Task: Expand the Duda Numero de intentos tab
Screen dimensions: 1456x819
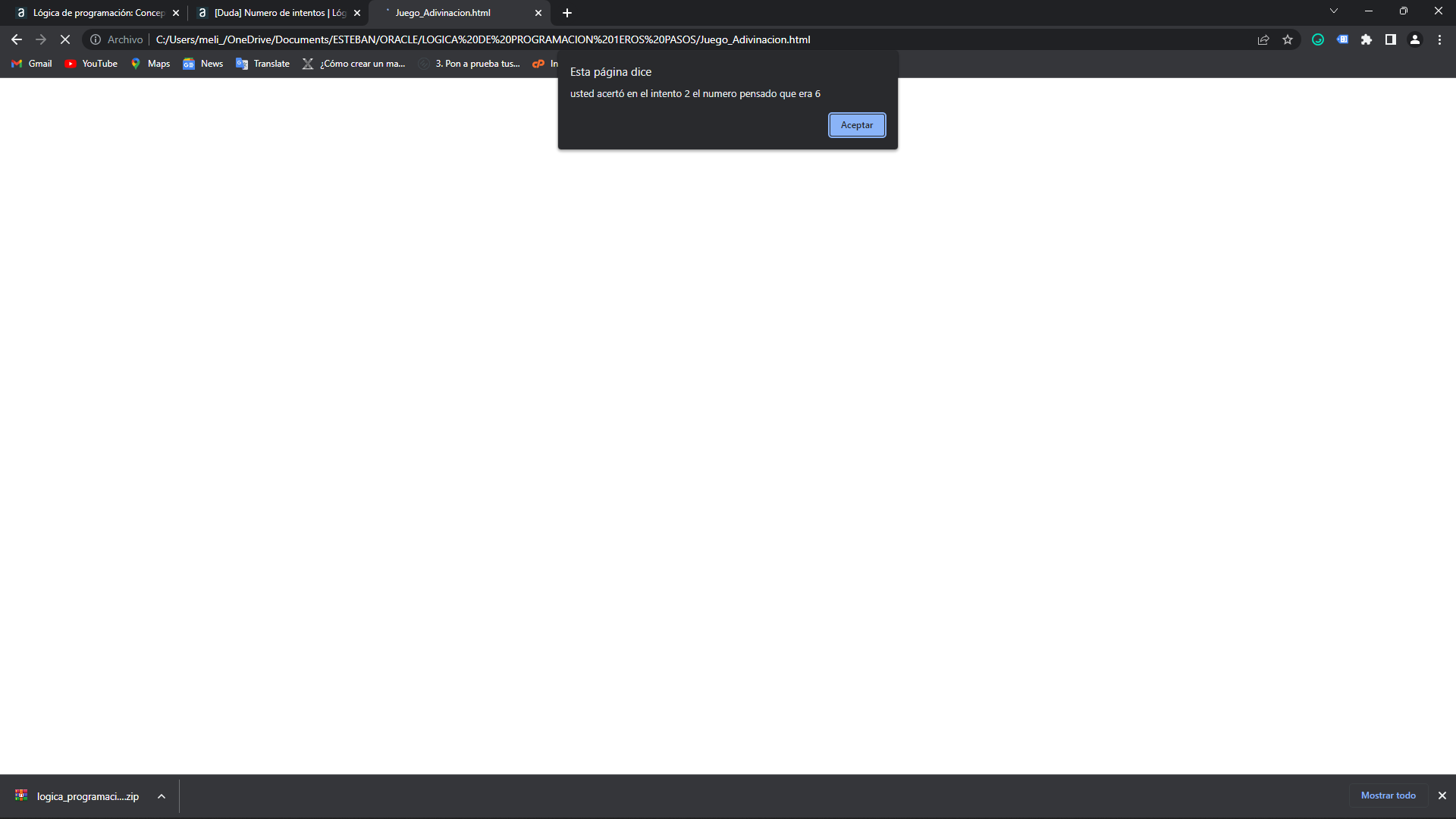Action: click(280, 12)
